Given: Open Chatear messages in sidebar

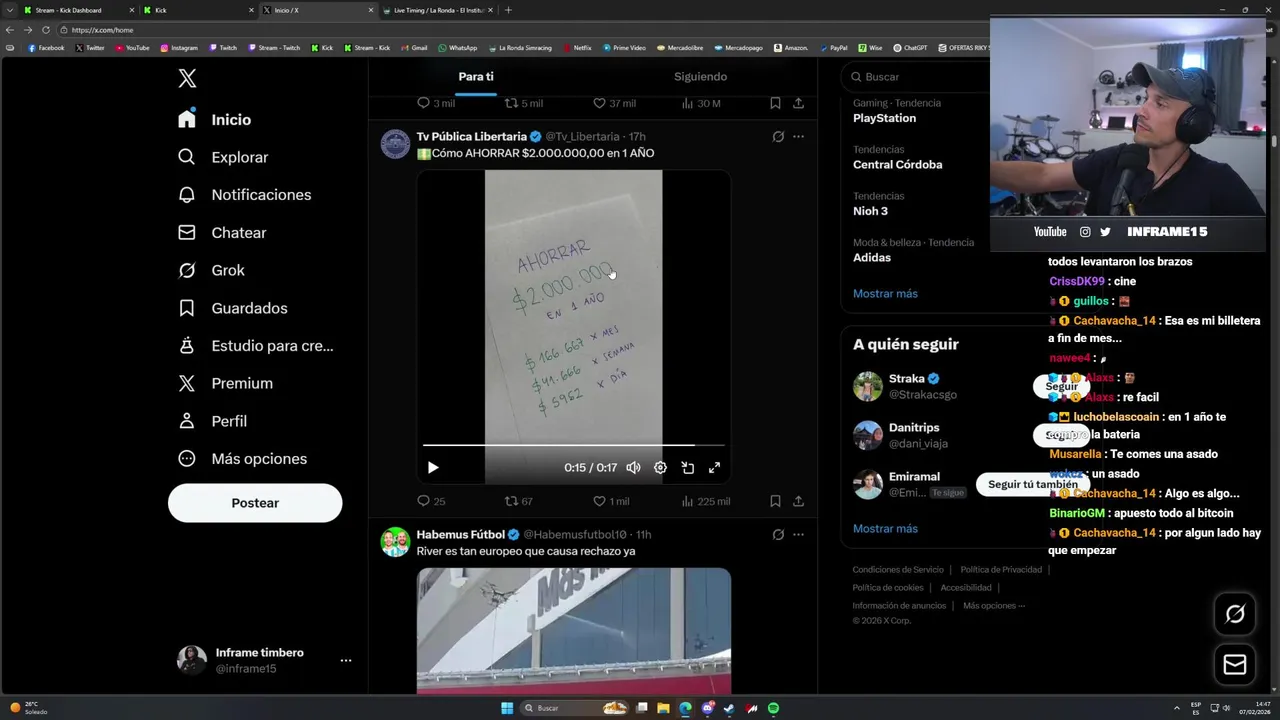Looking at the screenshot, I should point(223,232).
